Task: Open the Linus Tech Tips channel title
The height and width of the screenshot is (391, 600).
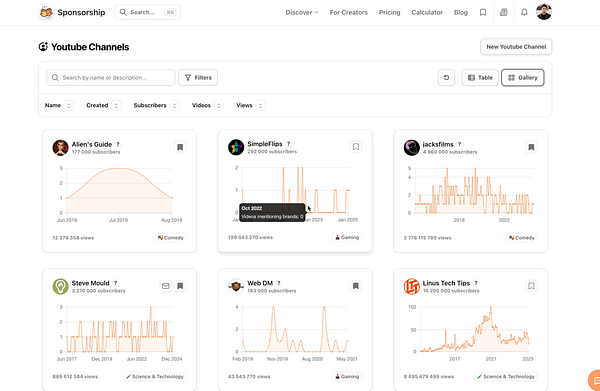Action: tap(446, 283)
